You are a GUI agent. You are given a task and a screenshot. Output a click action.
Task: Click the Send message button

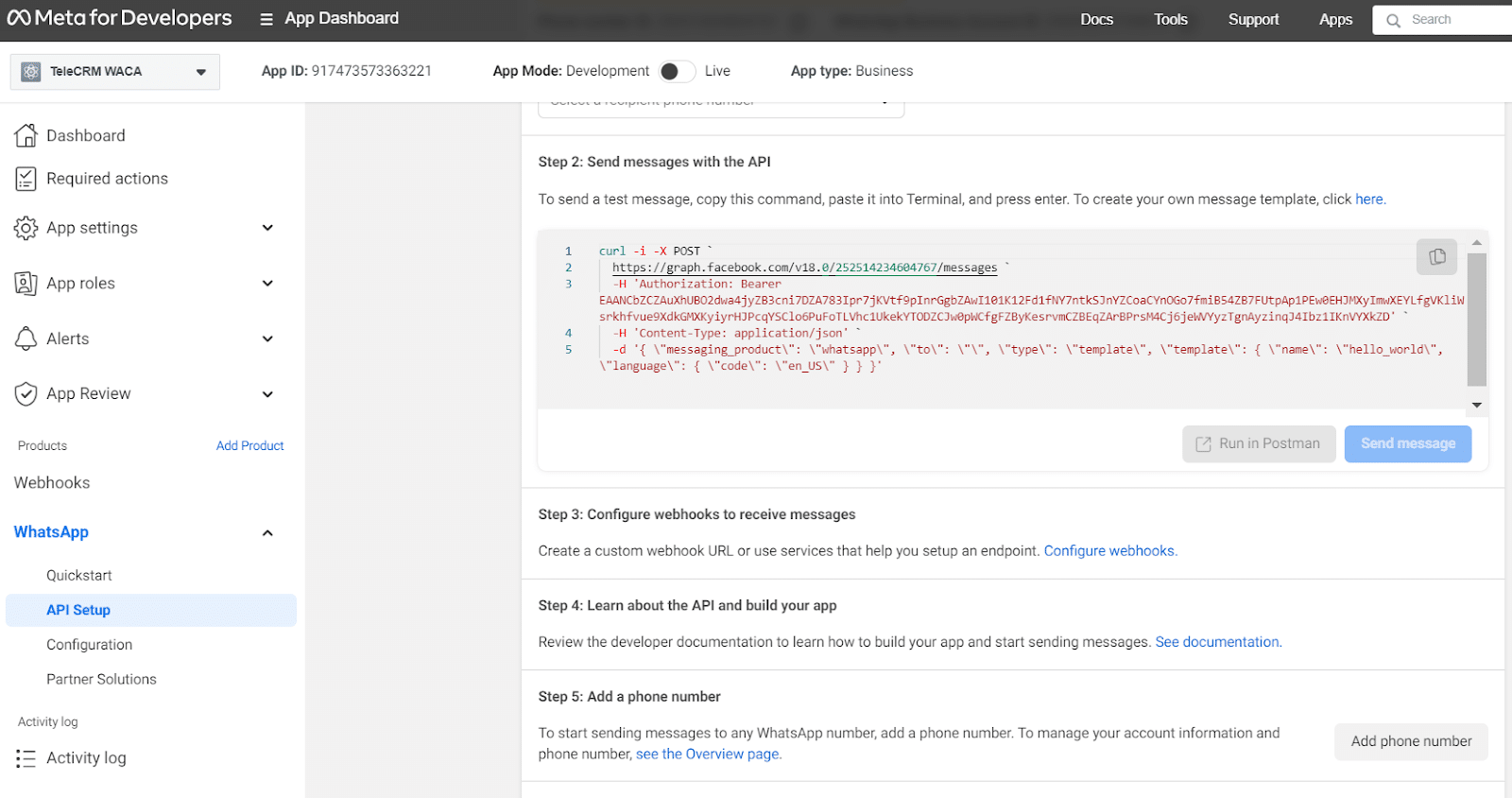coord(1408,444)
